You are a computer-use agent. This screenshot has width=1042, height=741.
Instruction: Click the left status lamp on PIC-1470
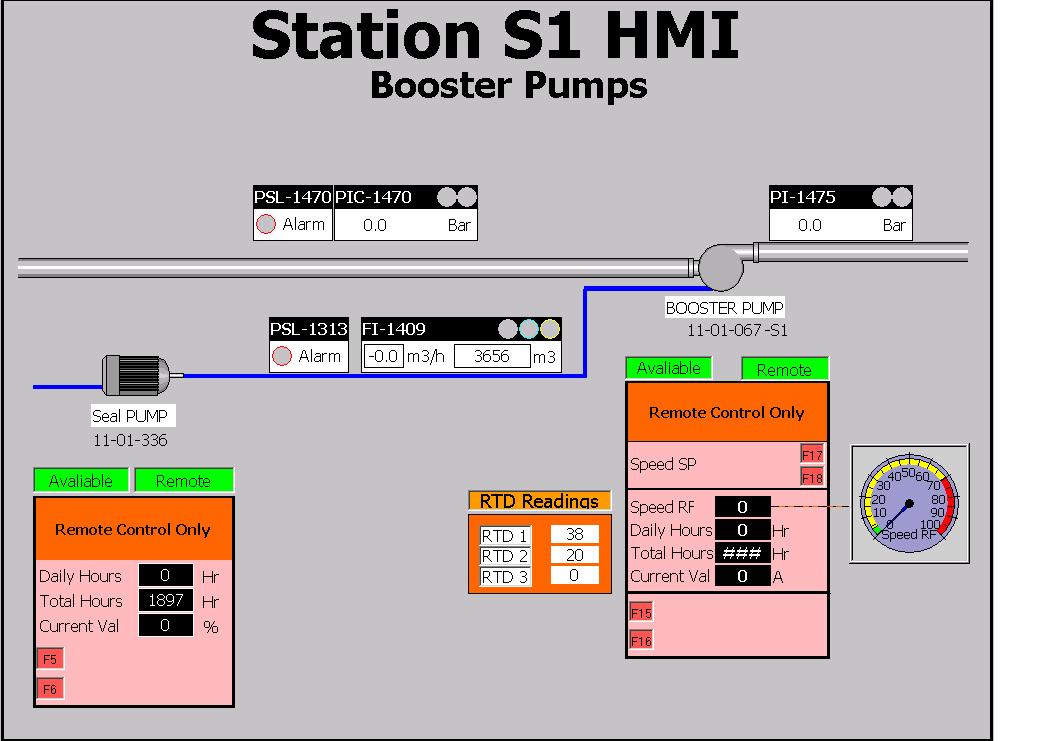(x=447, y=197)
